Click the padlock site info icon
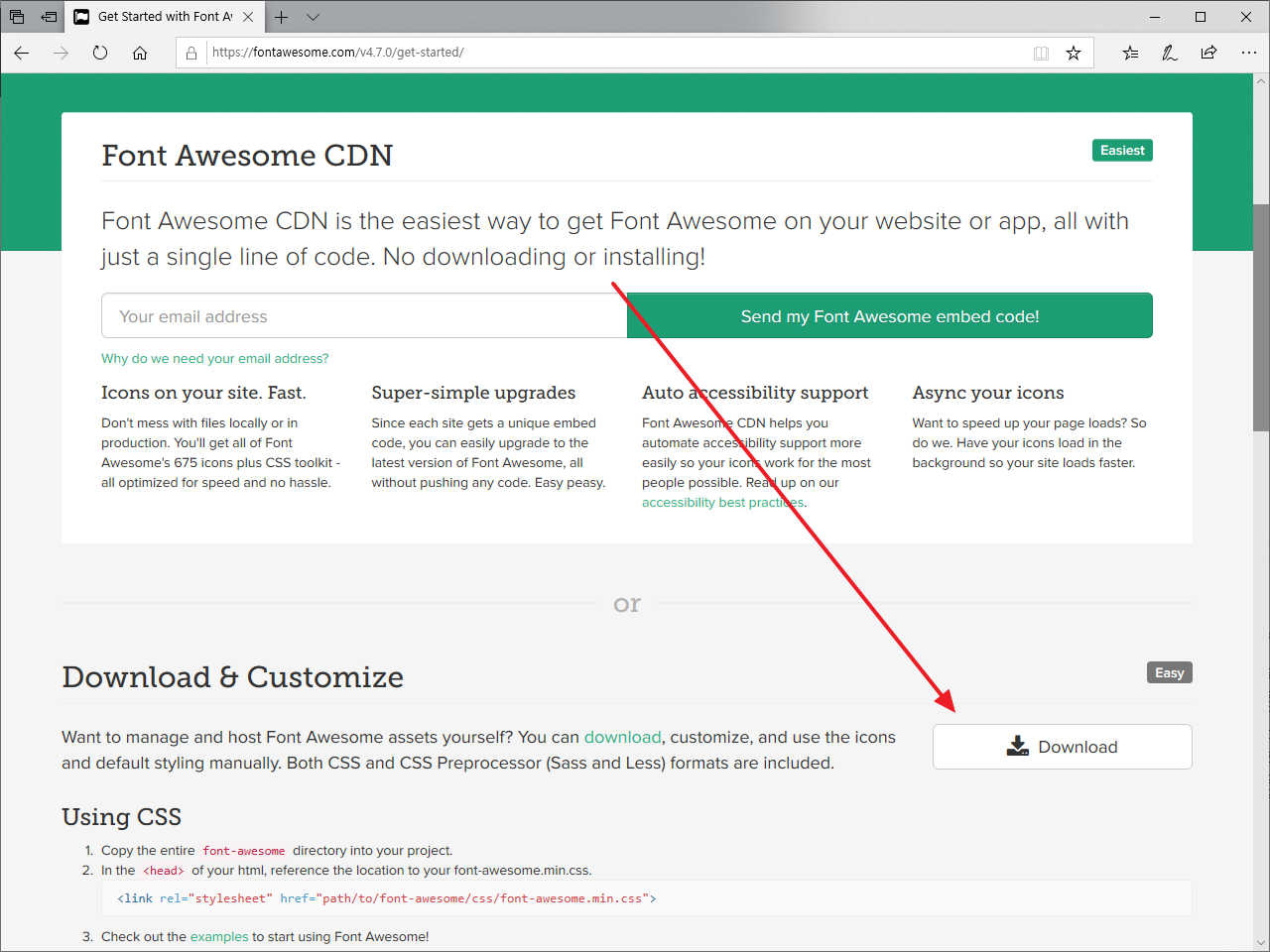The width and height of the screenshot is (1270, 952). tap(191, 53)
